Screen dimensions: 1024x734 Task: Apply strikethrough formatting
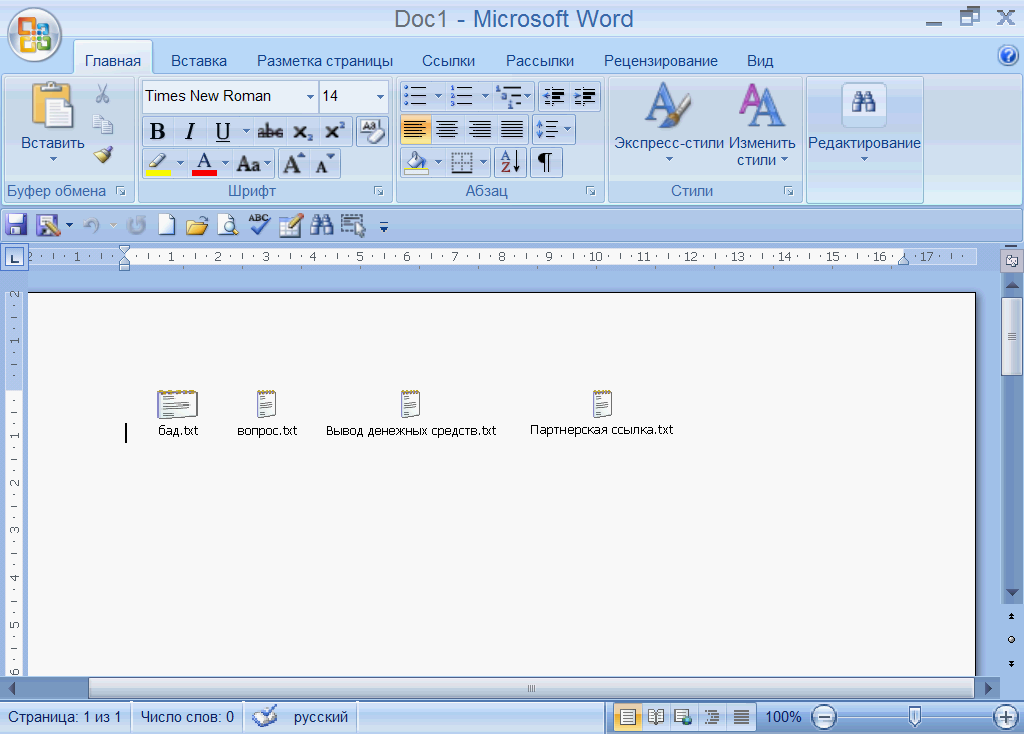click(x=270, y=132)
